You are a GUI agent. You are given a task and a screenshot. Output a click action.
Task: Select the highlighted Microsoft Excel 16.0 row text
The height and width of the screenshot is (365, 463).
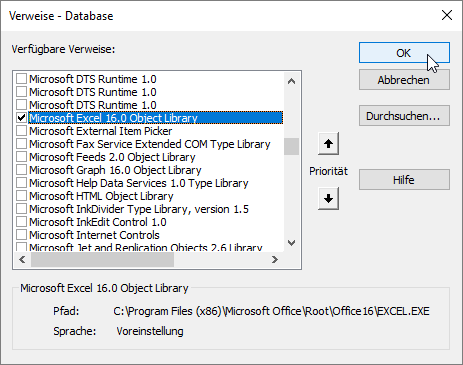point(113,118)
